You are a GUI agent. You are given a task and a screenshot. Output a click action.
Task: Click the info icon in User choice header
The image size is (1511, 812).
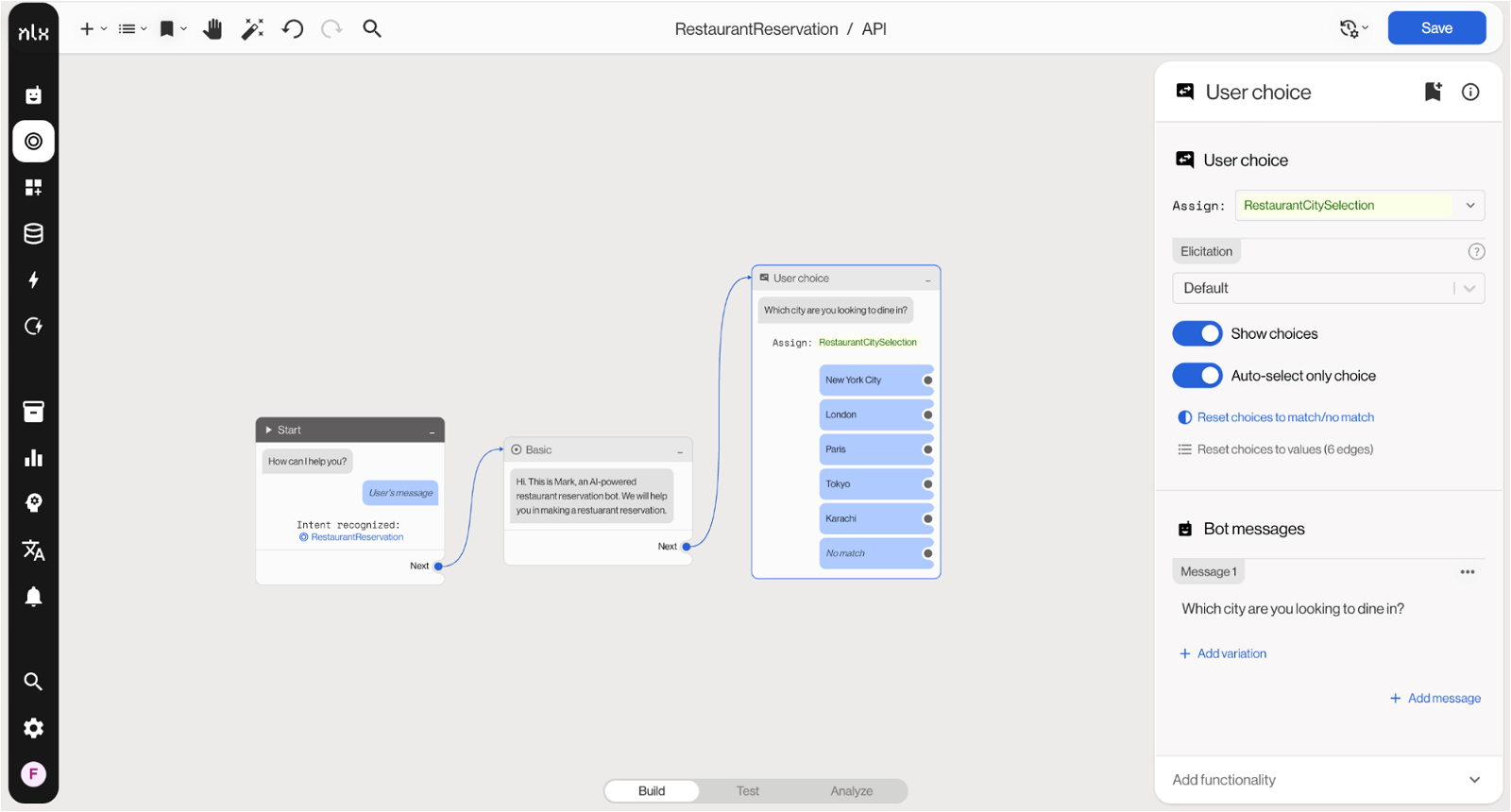[1470, 92]
